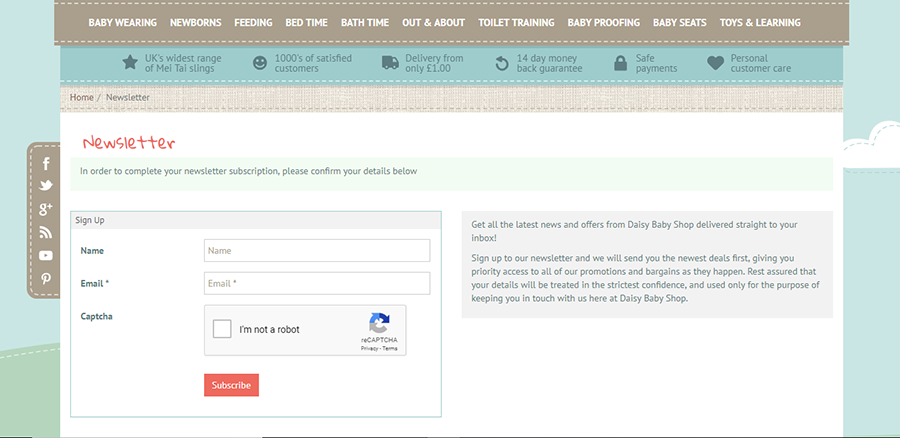900x438 pixels.
Task: Open the reCAPTCHA Terms link
Action: point(390,348)
